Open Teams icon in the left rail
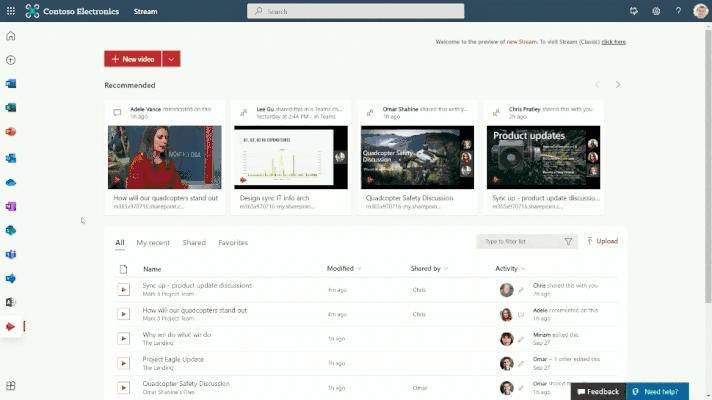712x400 pixels. pos(10,254)
